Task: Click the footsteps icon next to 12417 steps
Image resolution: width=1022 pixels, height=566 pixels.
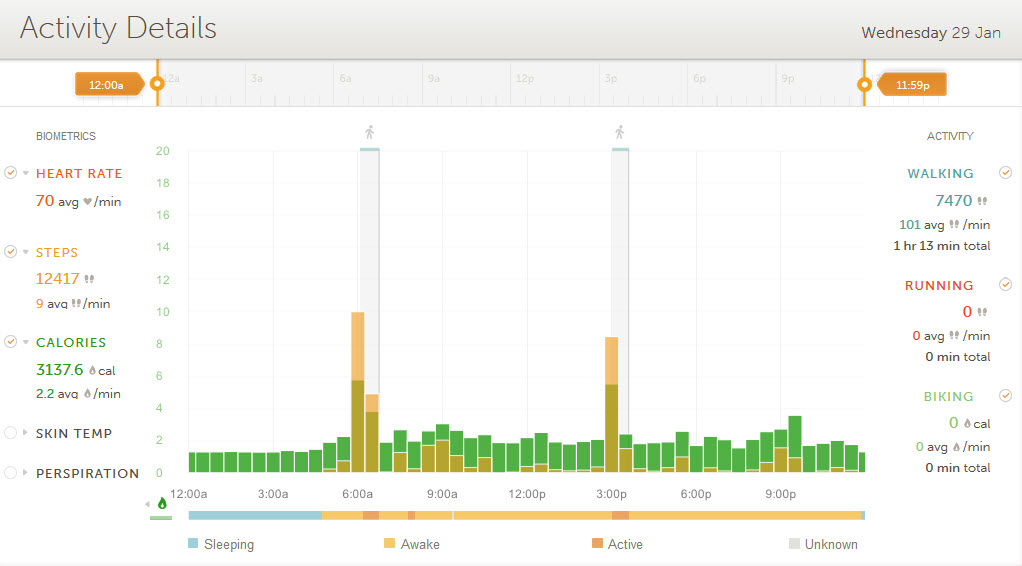Action: click(90, 279)
